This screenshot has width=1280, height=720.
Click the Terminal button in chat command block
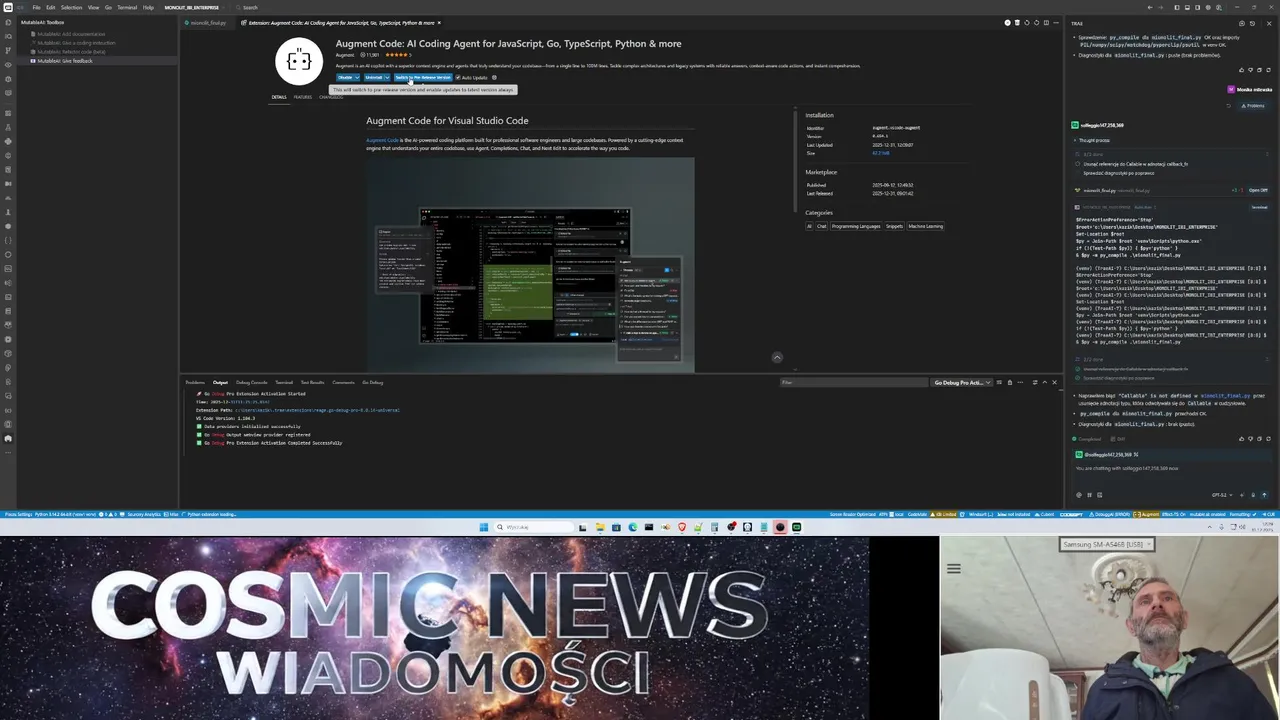click(1259, 207)
